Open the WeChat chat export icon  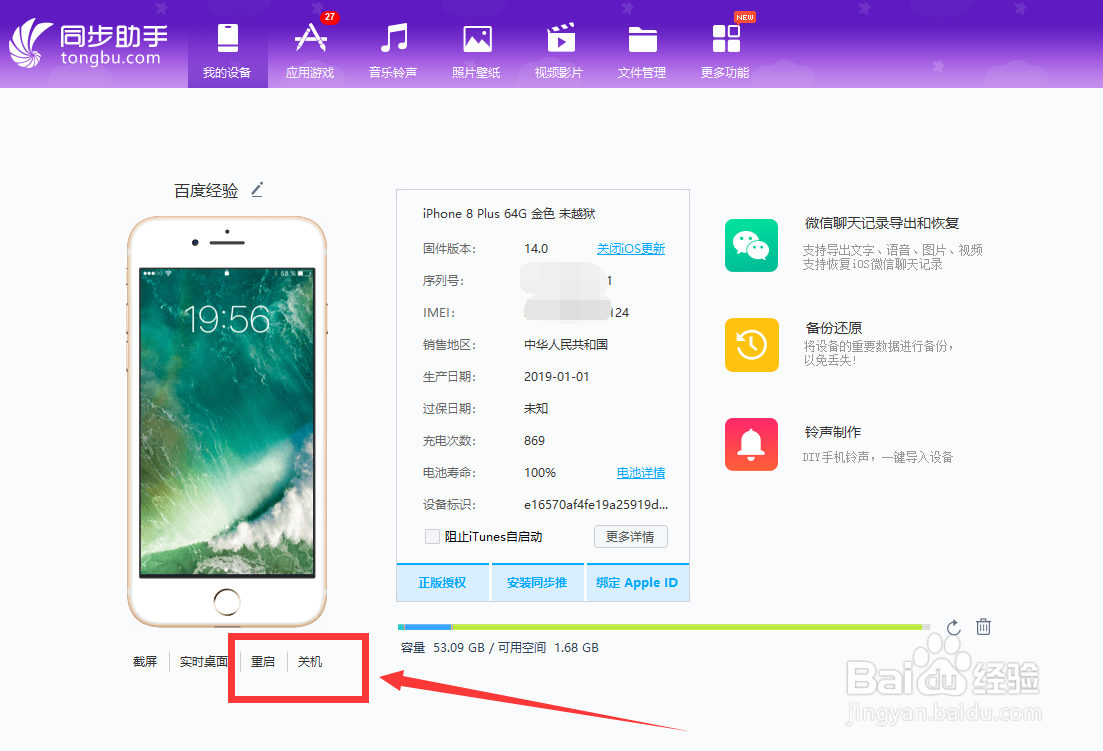751,245
